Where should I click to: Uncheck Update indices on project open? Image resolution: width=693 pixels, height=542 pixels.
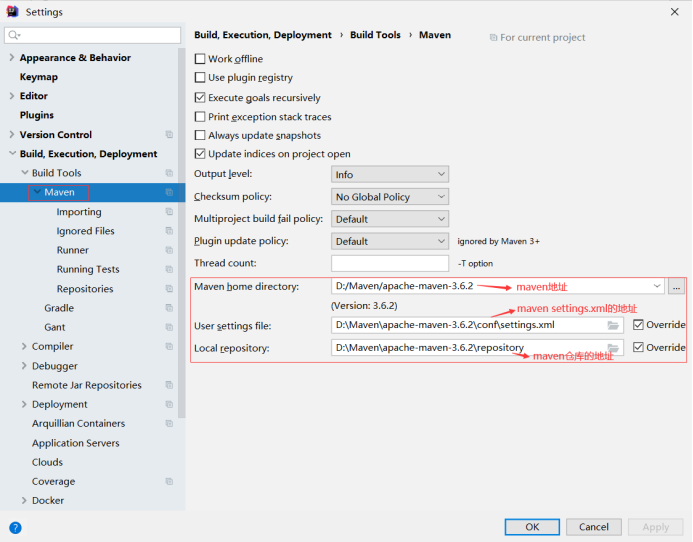pyautogui.click(x=200, y=154)
